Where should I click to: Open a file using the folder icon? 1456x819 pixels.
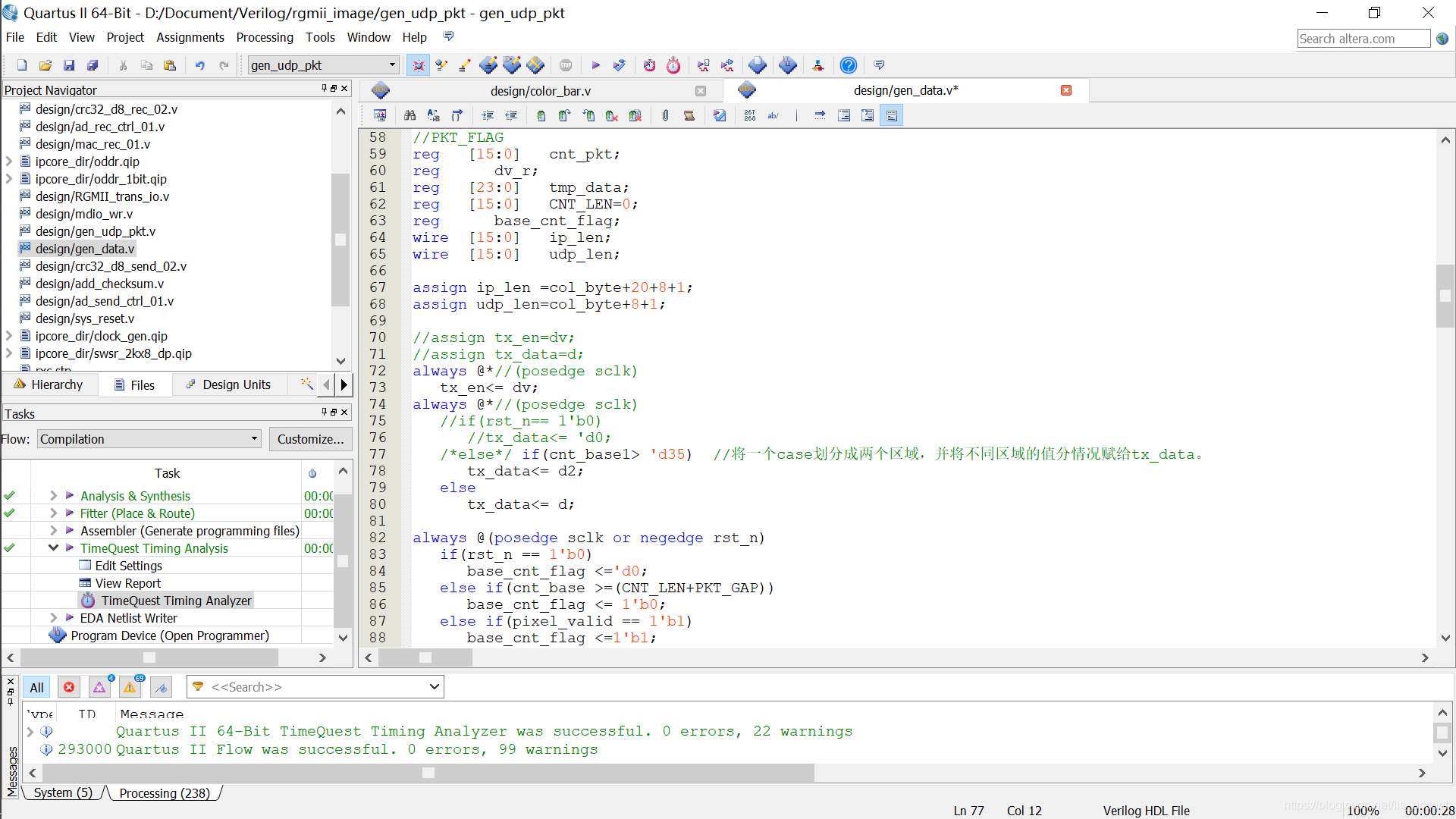click(45, 65)
